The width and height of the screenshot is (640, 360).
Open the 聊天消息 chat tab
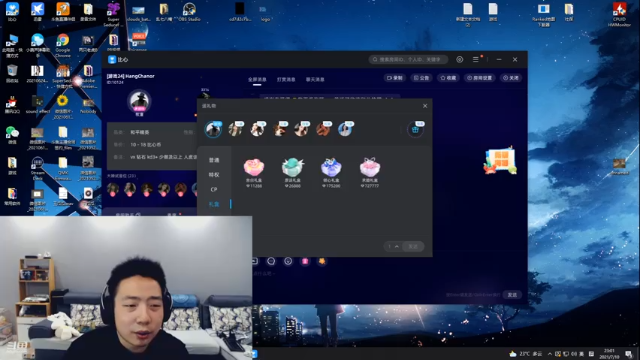315,80
